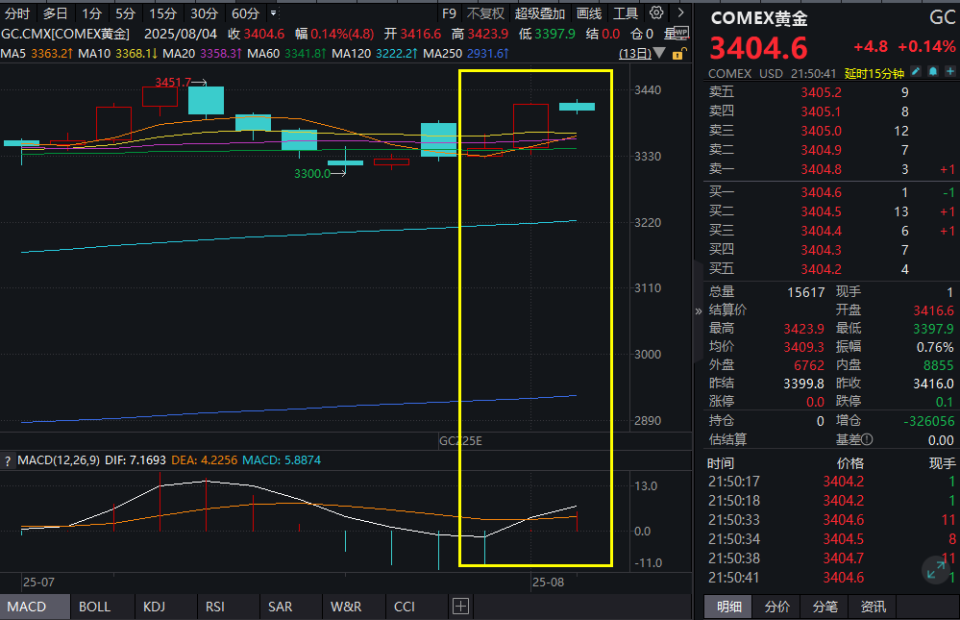Viewport: 960px width, 620px height.
Task: Collapse the side panel with the double arrow
Action: tap(699, 311)
